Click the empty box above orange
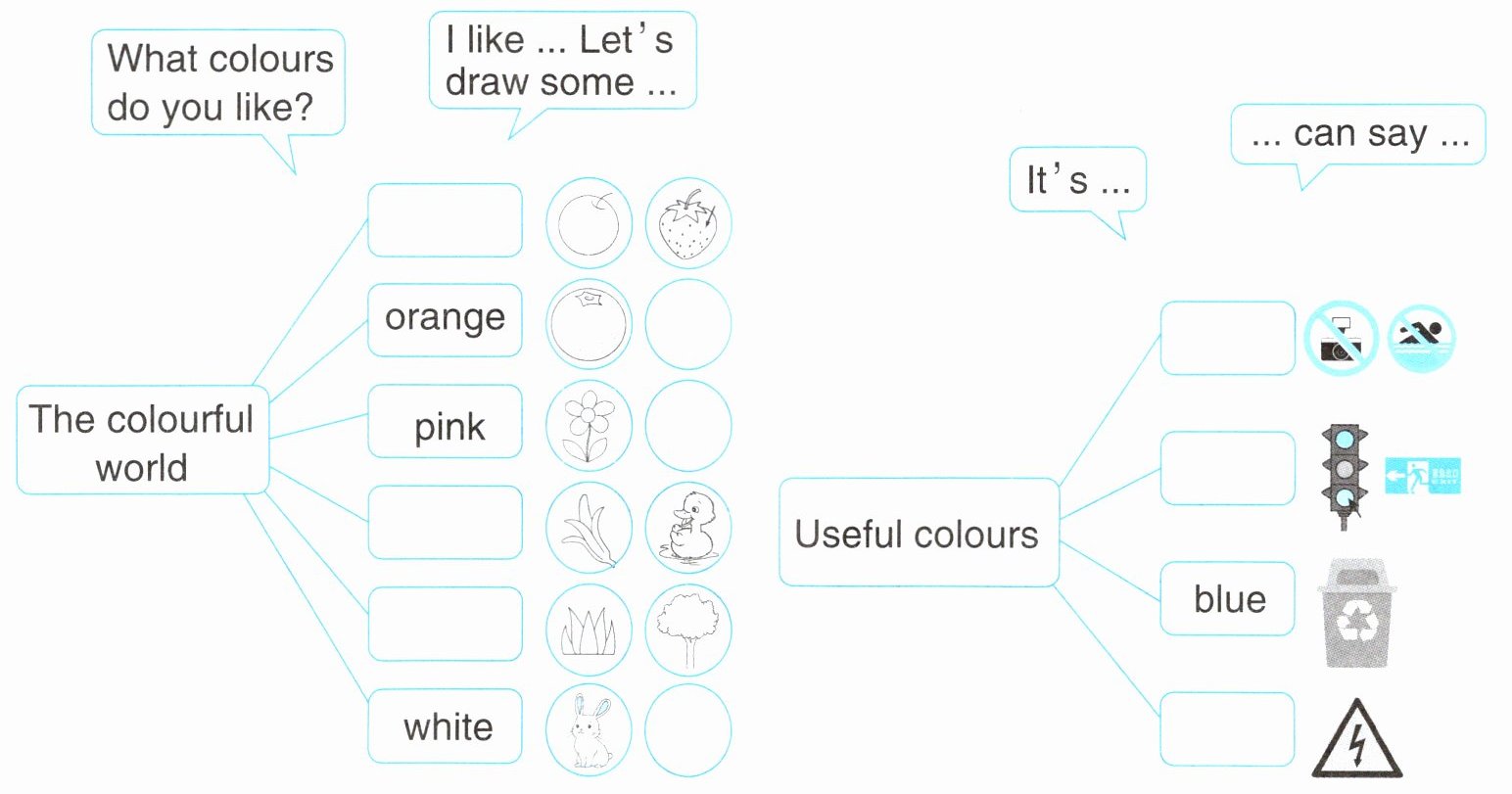 tap(445, 220)
